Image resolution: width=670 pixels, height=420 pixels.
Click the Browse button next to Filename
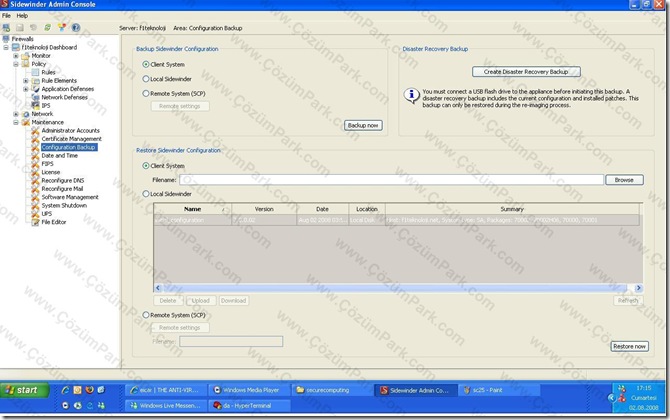[624, 180]
